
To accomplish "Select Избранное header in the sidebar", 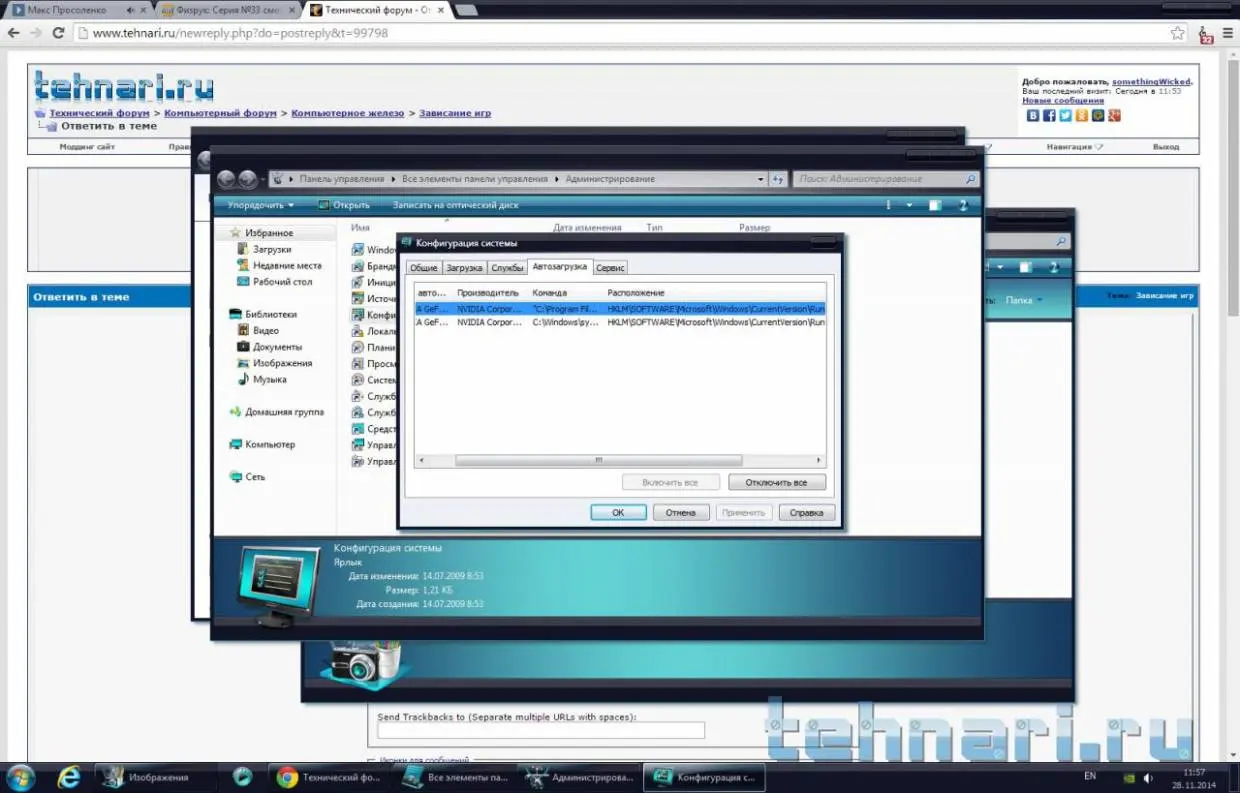I will click(269, 233).
